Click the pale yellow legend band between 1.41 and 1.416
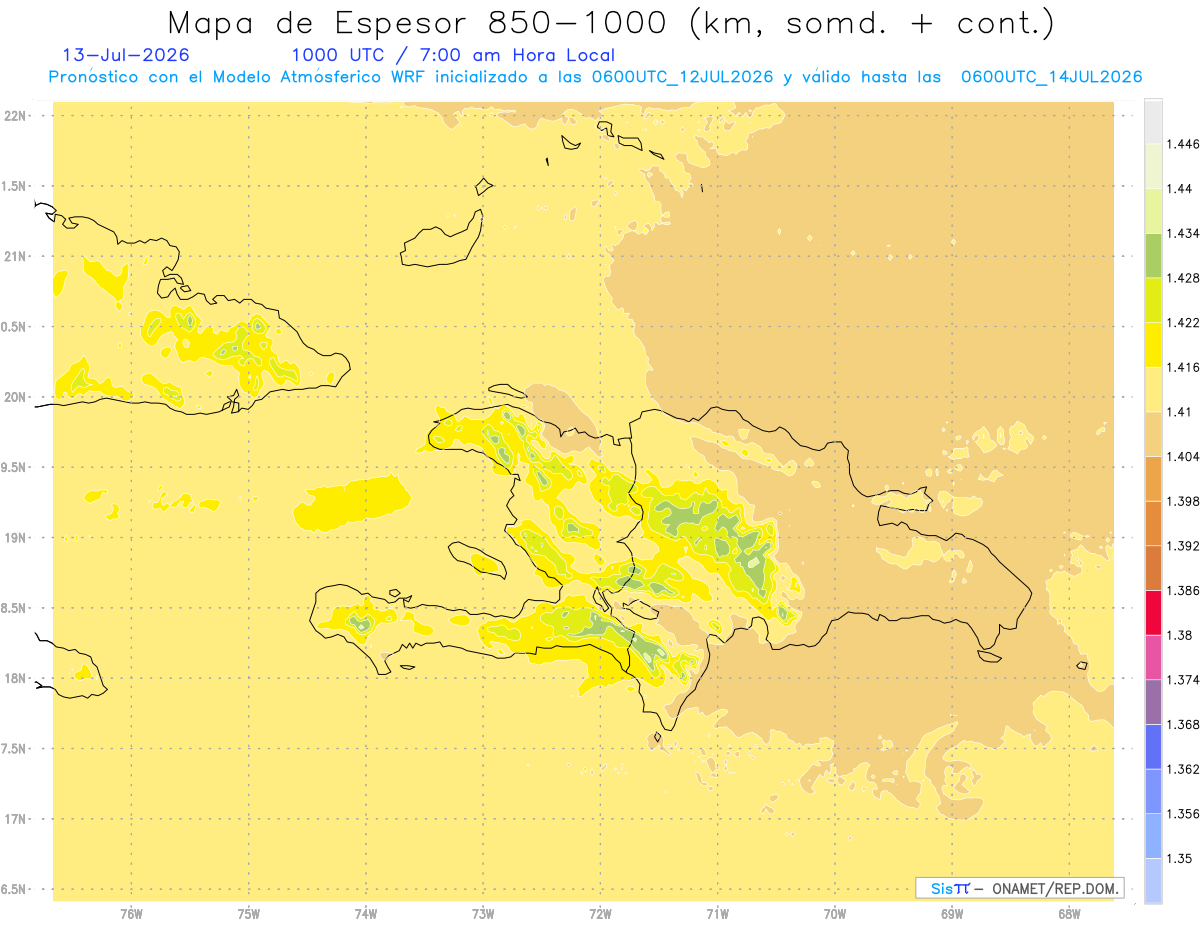 [1153, 389]
